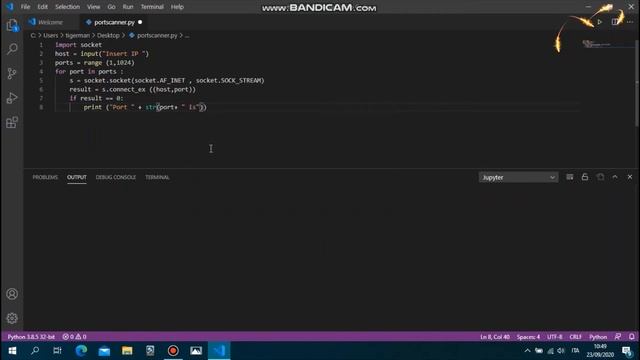Viewport: 640px width, 360px height.
Task: Click Users in the breadcrumb path
Action: point(51,36)
